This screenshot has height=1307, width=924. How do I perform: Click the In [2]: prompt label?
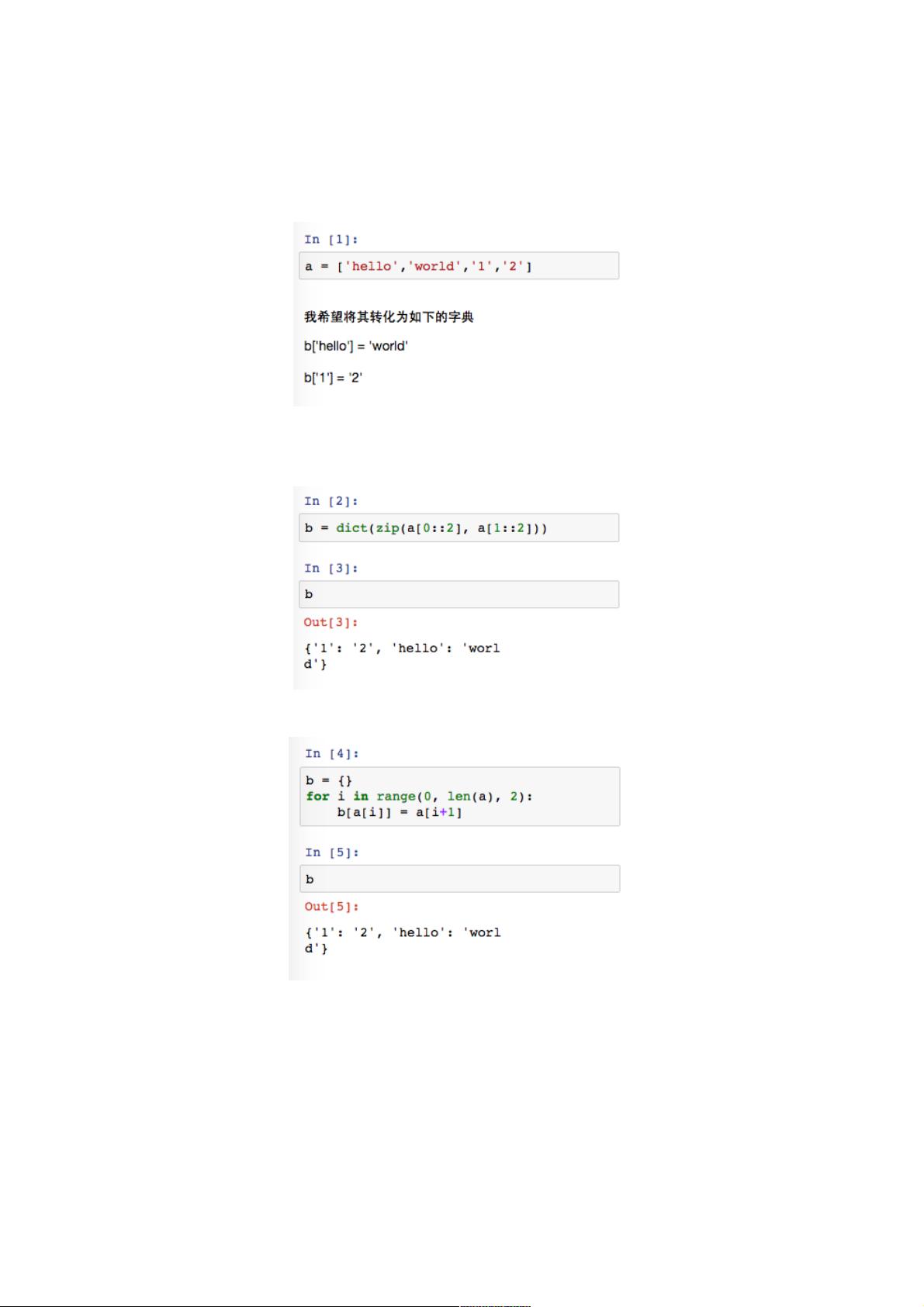331,501
